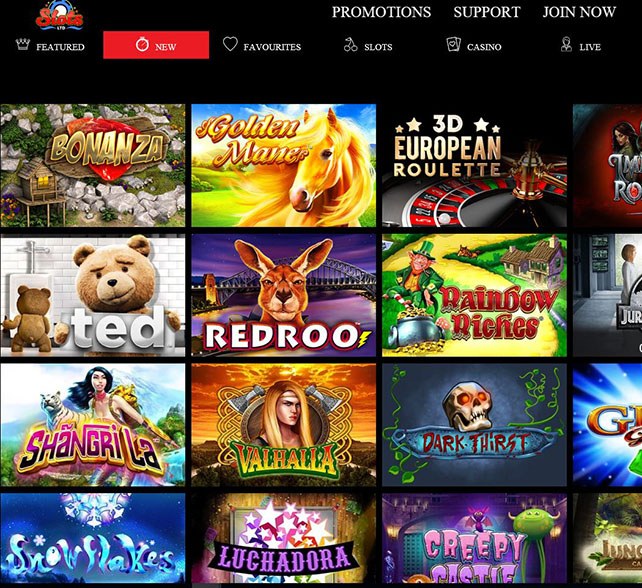This screenshot has height=588, width=642.
Task: Switch to the Favourites tab
Action: (262, 45)
